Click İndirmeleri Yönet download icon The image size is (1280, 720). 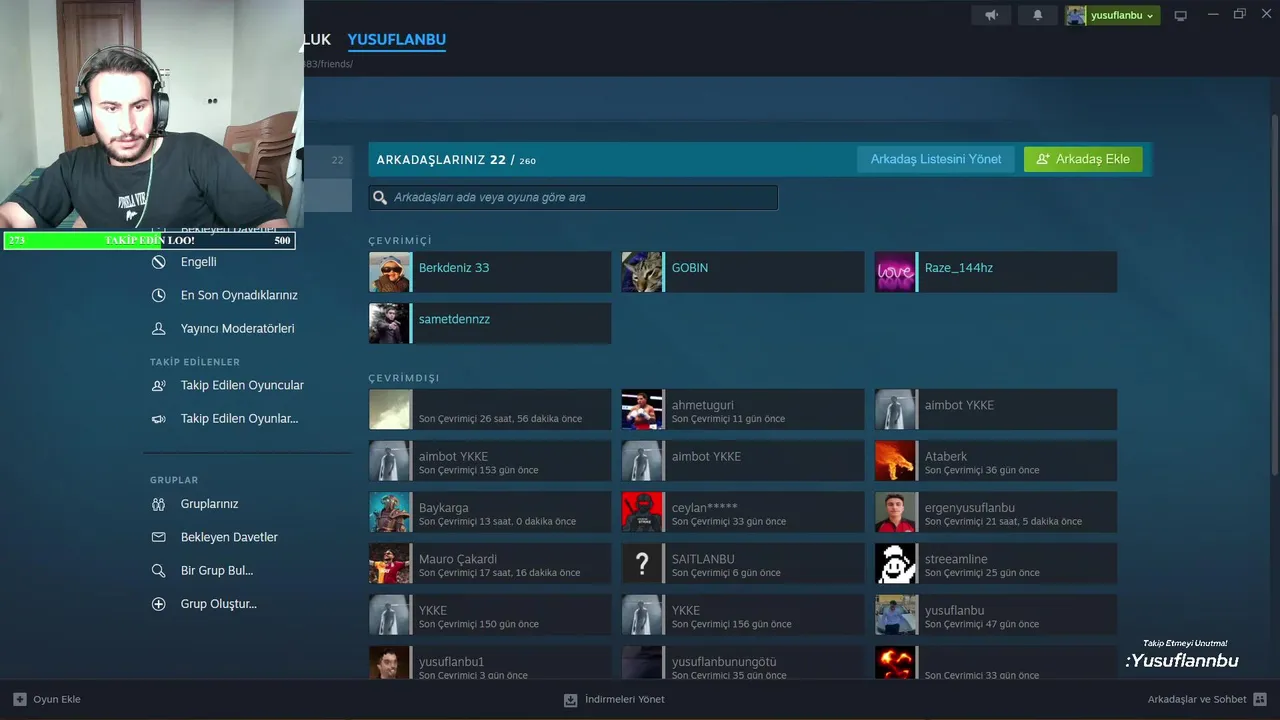pos(571,699)
